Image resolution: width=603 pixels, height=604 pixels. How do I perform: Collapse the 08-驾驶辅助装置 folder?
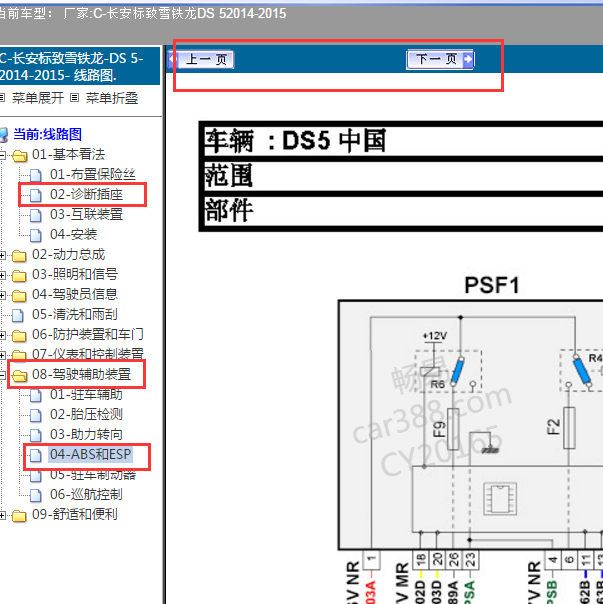click(2, 375)
